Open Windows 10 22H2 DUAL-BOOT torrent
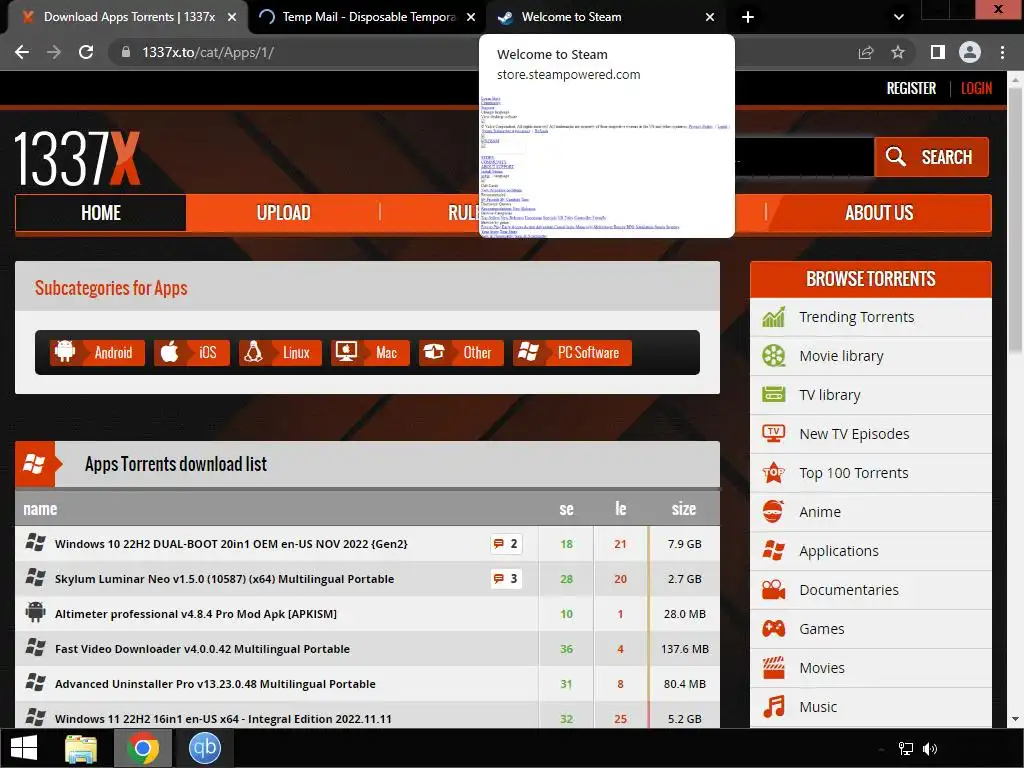1024x768 pixels. [x=231, y=544]
